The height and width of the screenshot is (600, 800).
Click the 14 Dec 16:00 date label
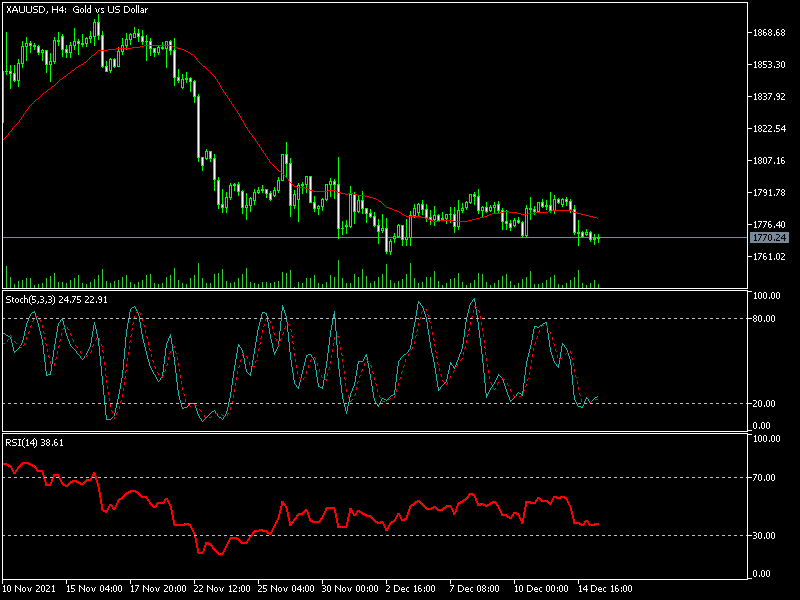(x=605, y=589)
